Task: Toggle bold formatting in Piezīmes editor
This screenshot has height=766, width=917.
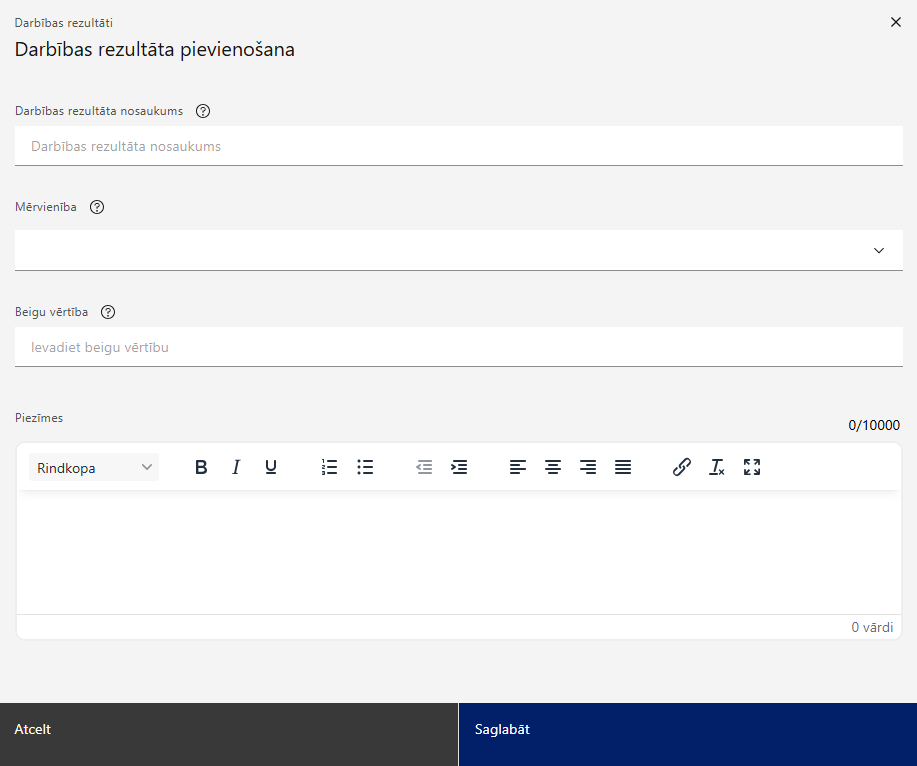Action: [x=201, y=467]
